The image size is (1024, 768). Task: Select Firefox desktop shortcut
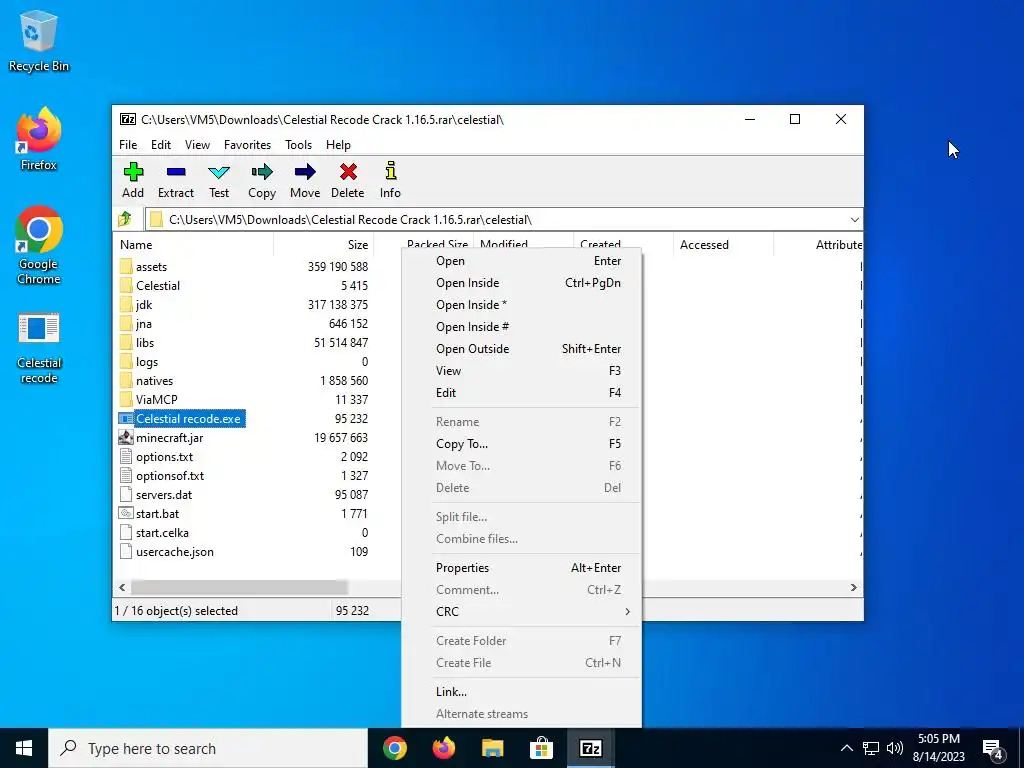pos(39,139)
